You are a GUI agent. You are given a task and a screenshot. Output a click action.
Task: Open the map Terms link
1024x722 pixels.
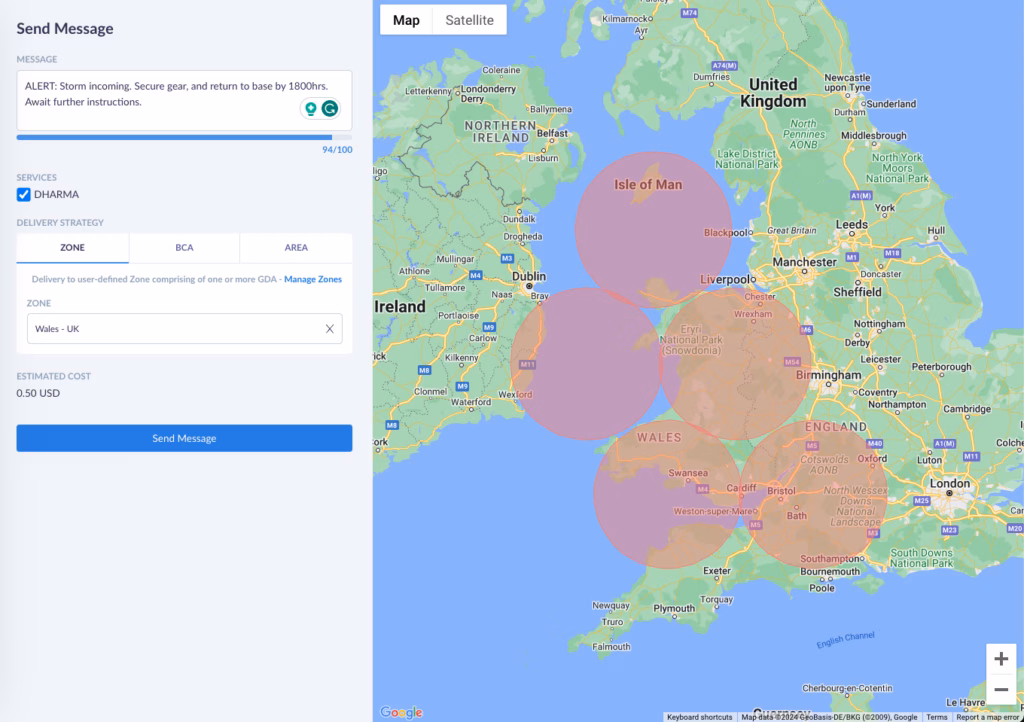pyautogui.click(x=936, y=717)
